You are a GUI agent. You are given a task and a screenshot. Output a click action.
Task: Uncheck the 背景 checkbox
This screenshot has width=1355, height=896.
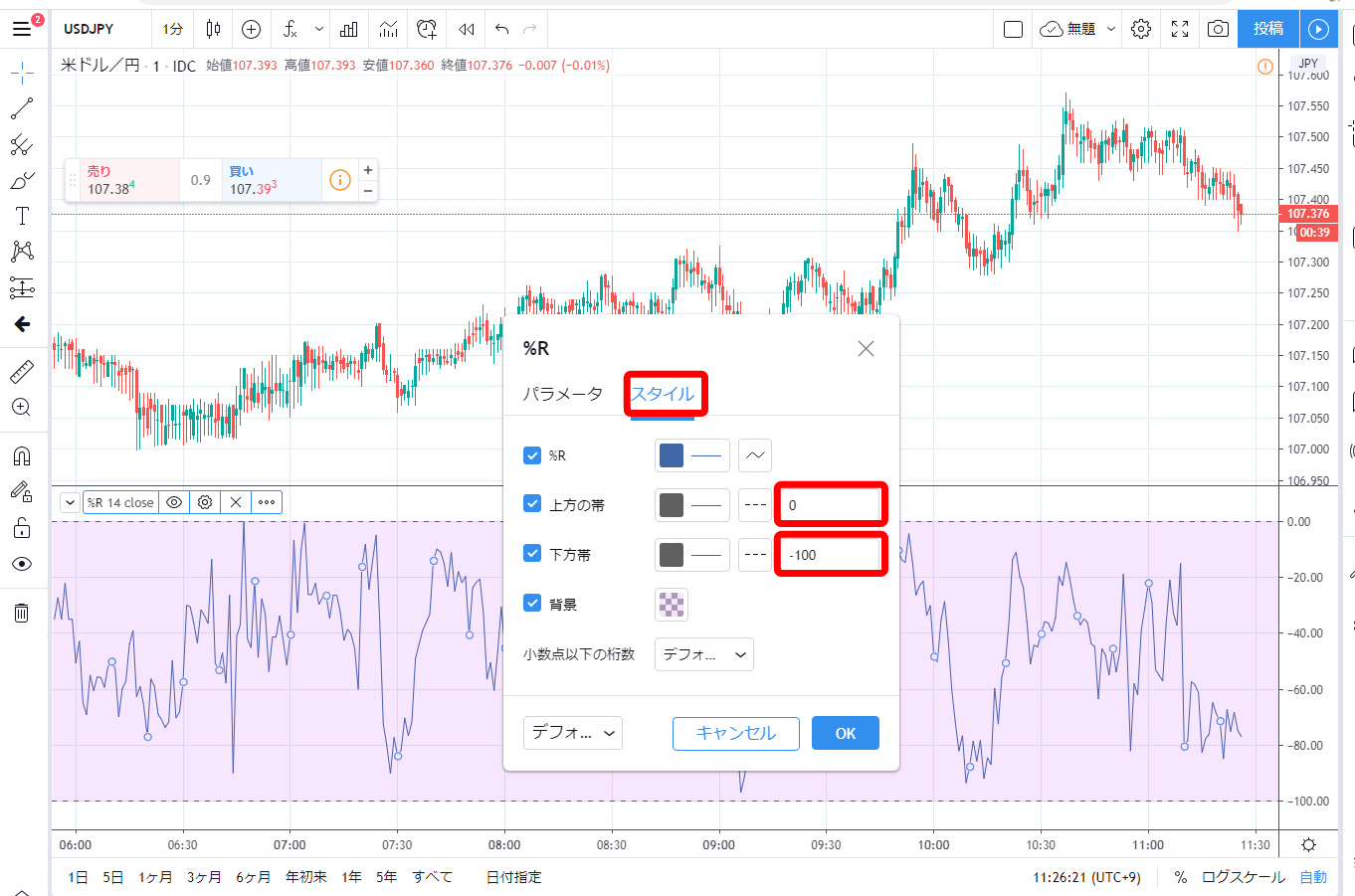click(x=532, y=604)
